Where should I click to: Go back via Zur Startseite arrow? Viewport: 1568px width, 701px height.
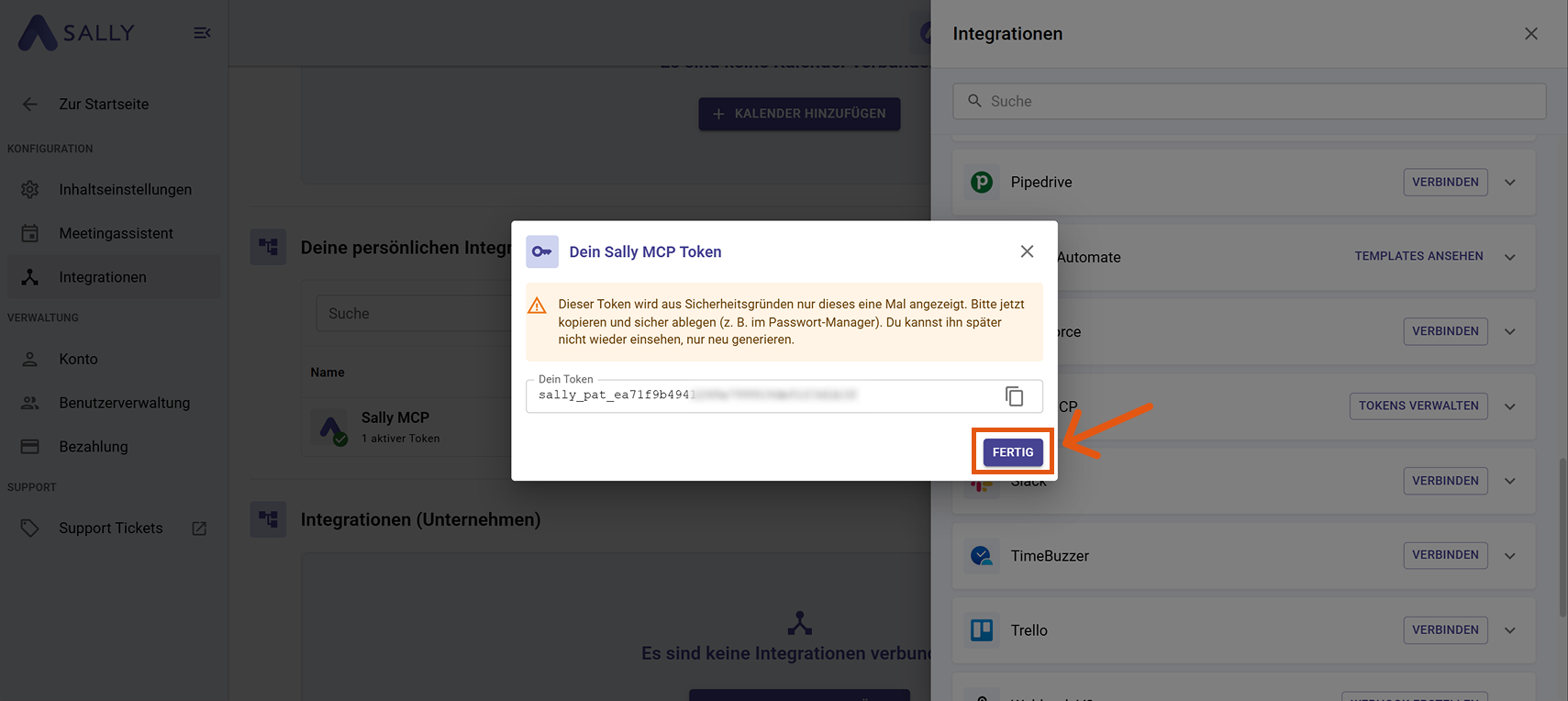(30, 105)
